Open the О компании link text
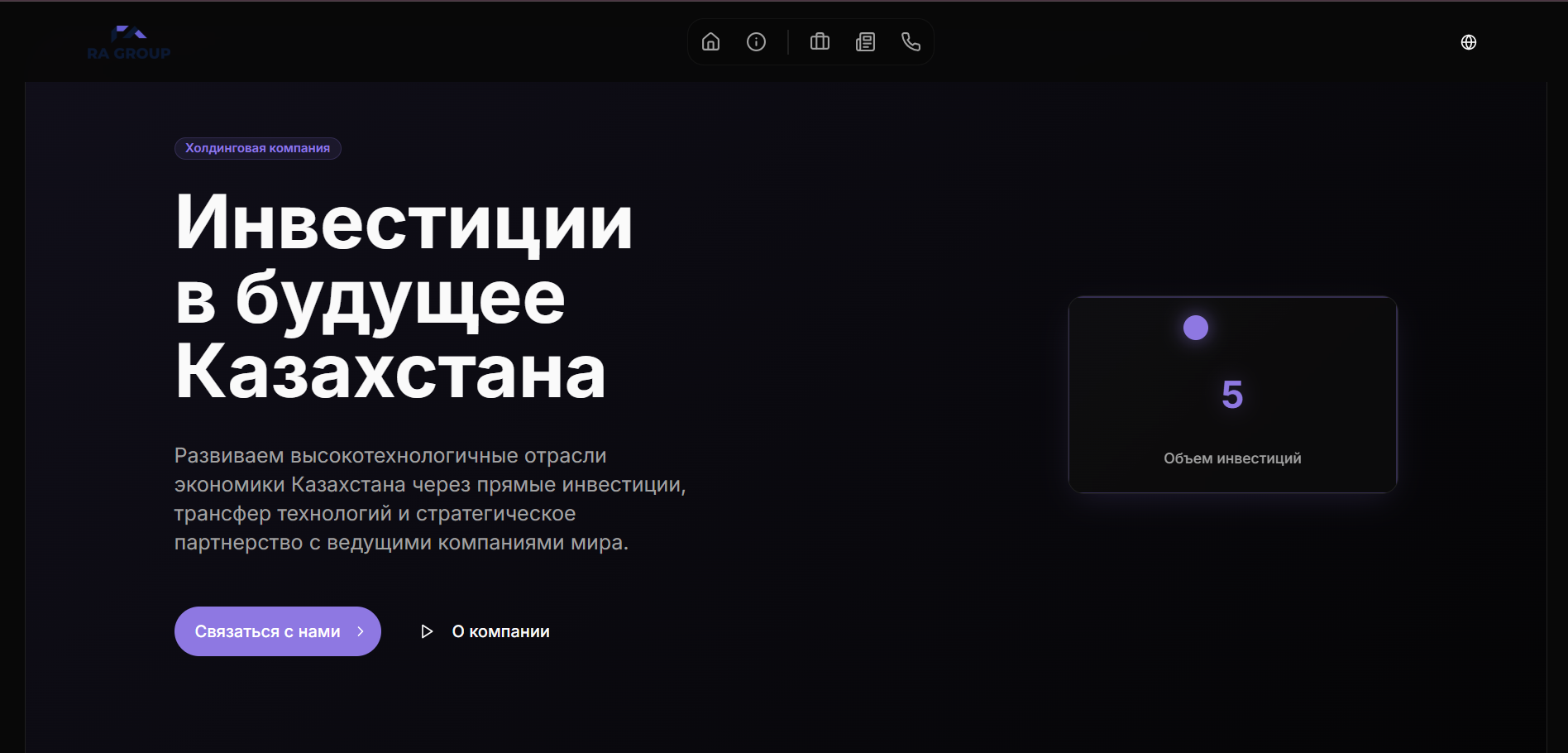Image resolution: width=1568 pixels, height=753 pixels. [500, 631]
